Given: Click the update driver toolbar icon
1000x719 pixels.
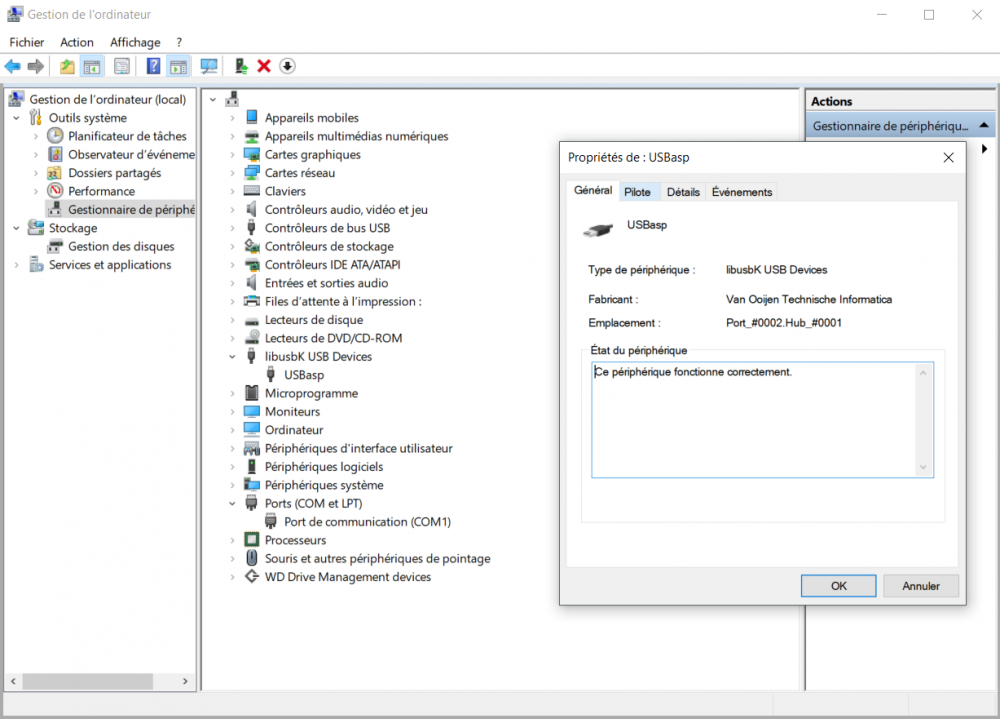Looking at the screenshot, I should click(x=241, y=66).
